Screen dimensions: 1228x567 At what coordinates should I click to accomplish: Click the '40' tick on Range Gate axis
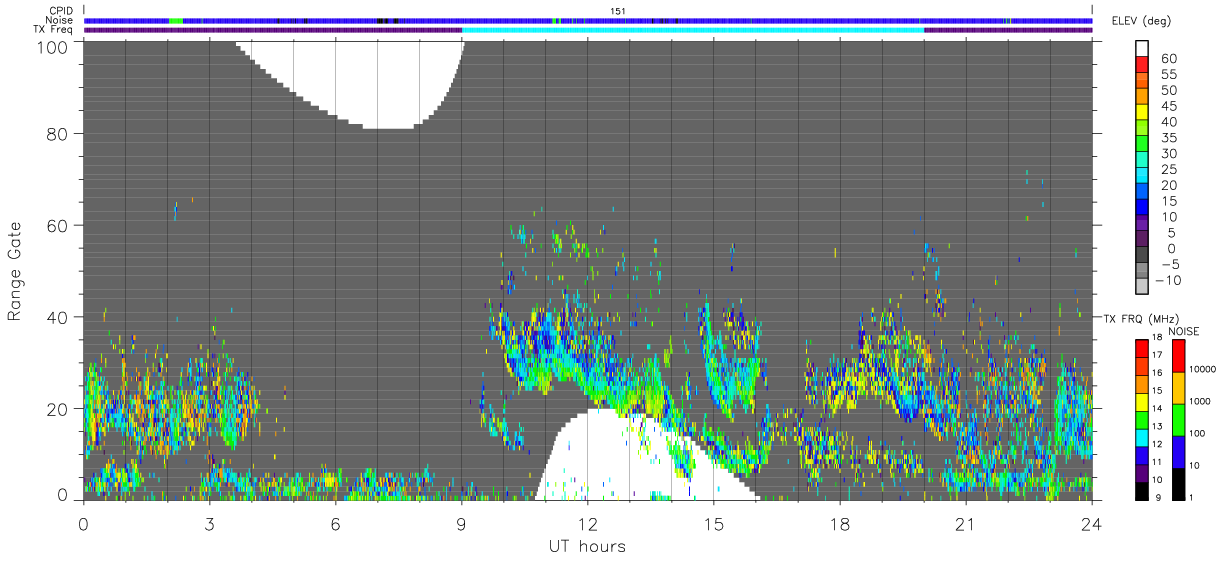coord(59,317)
